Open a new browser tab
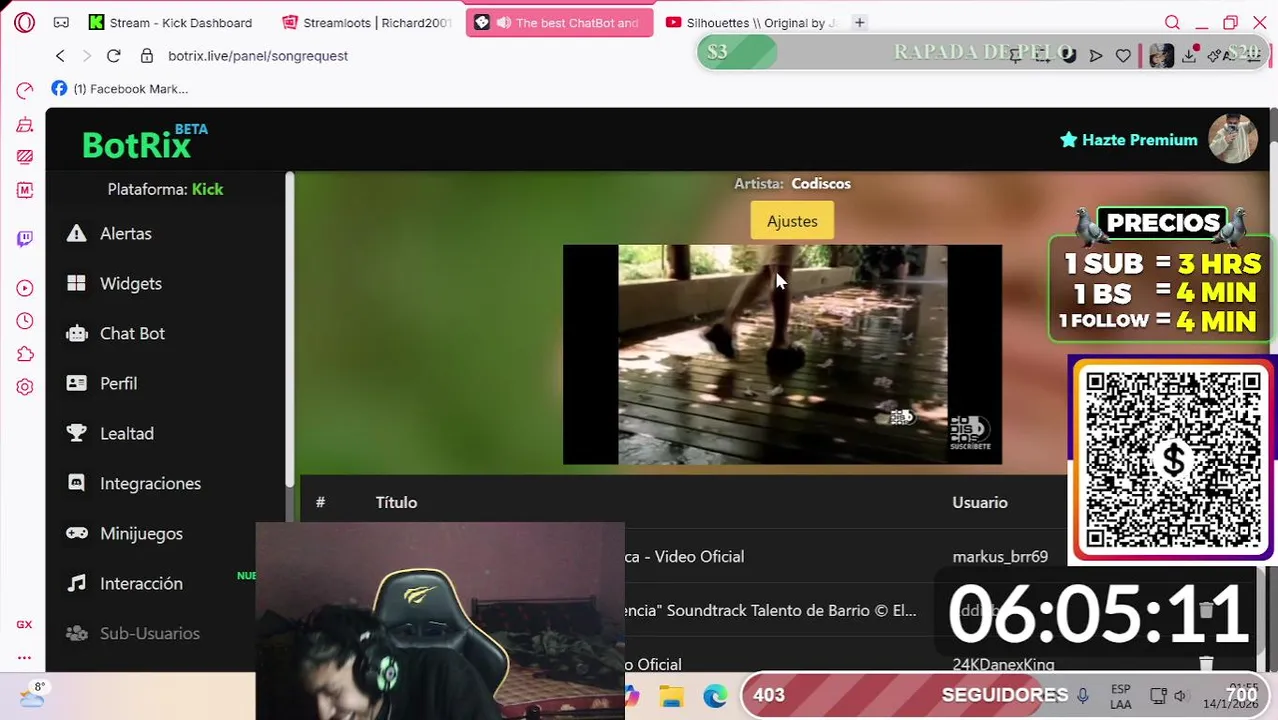 click(859, 22)
